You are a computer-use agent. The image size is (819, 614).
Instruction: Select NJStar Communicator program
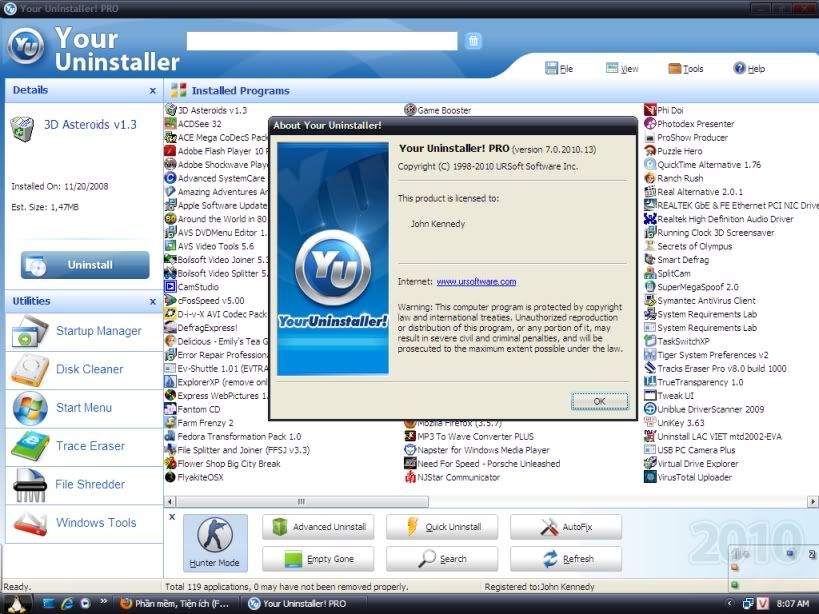click(452, 477)
